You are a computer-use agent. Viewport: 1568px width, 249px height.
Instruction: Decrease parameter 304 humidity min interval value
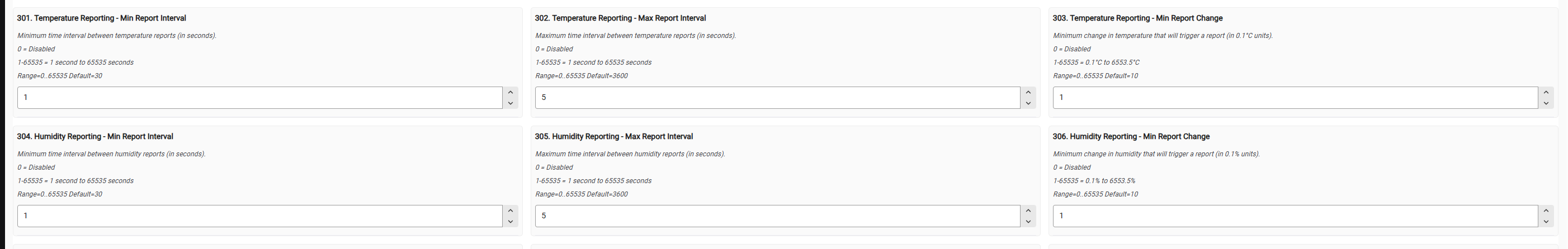(x=510, y=222)
